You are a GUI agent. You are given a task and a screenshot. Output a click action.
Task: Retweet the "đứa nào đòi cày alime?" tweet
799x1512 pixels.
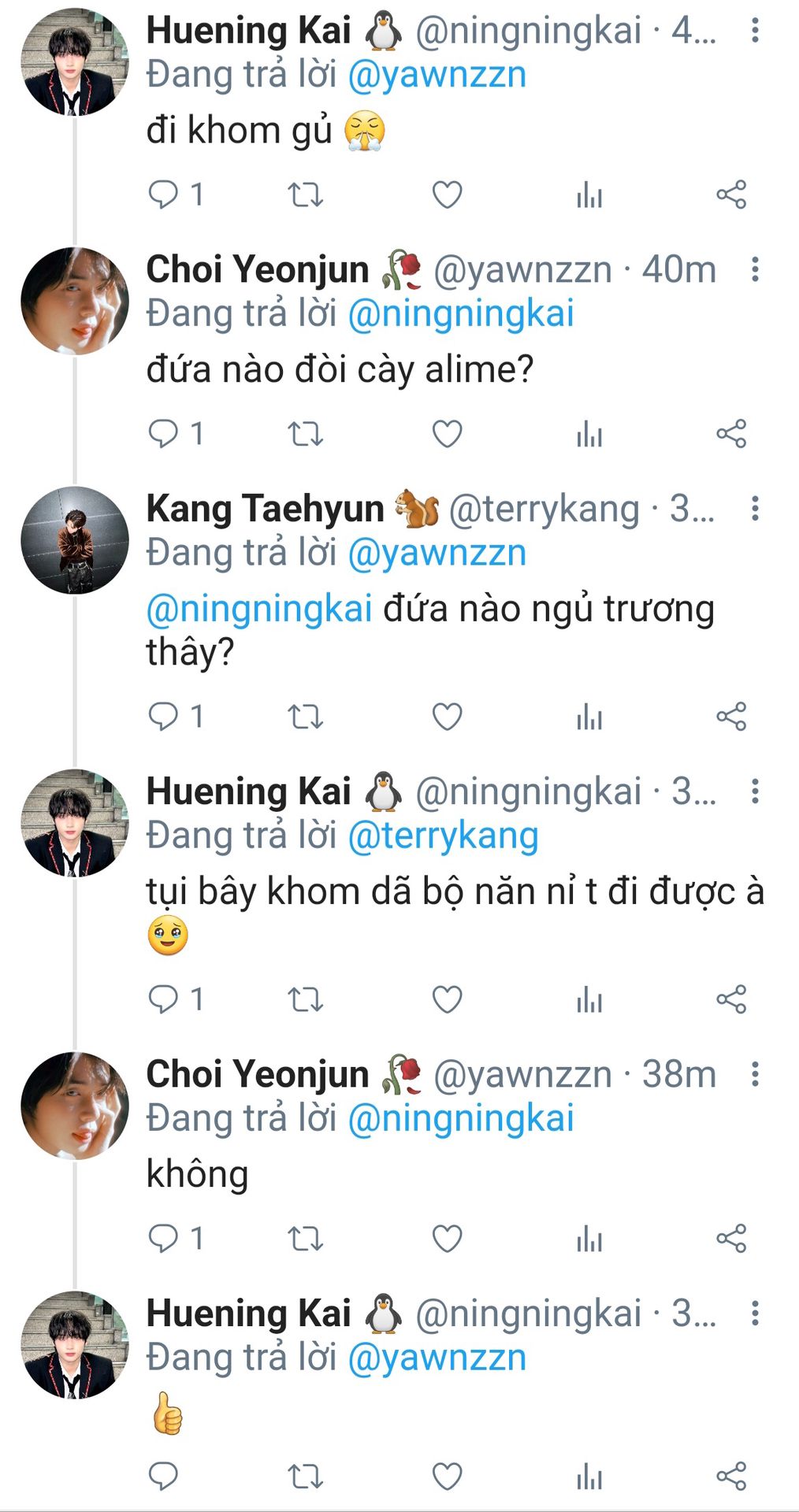pyautogui.click(x=305, y=434)
